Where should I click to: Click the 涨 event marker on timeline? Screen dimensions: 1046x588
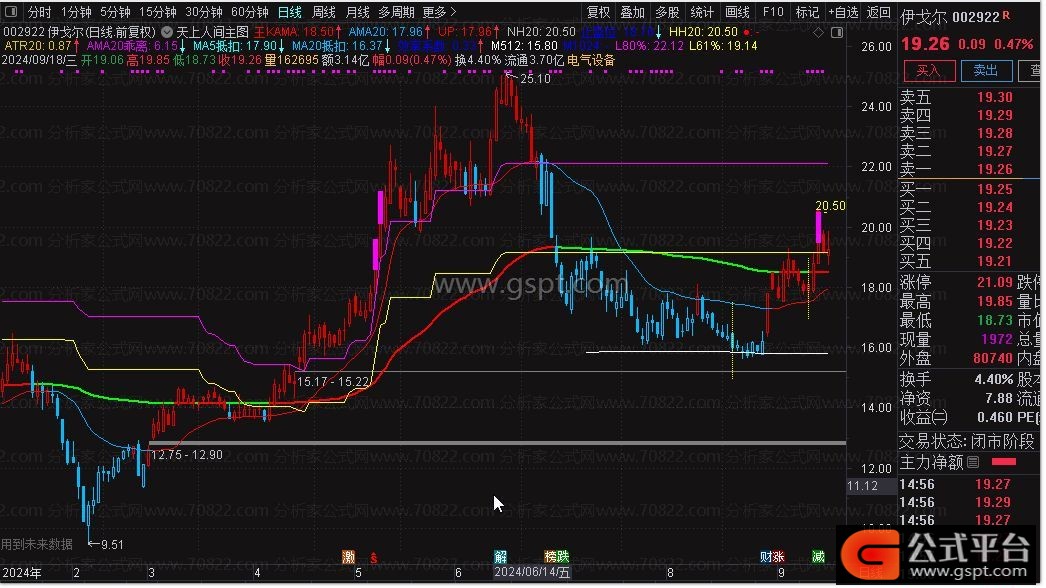click(778, 557)
